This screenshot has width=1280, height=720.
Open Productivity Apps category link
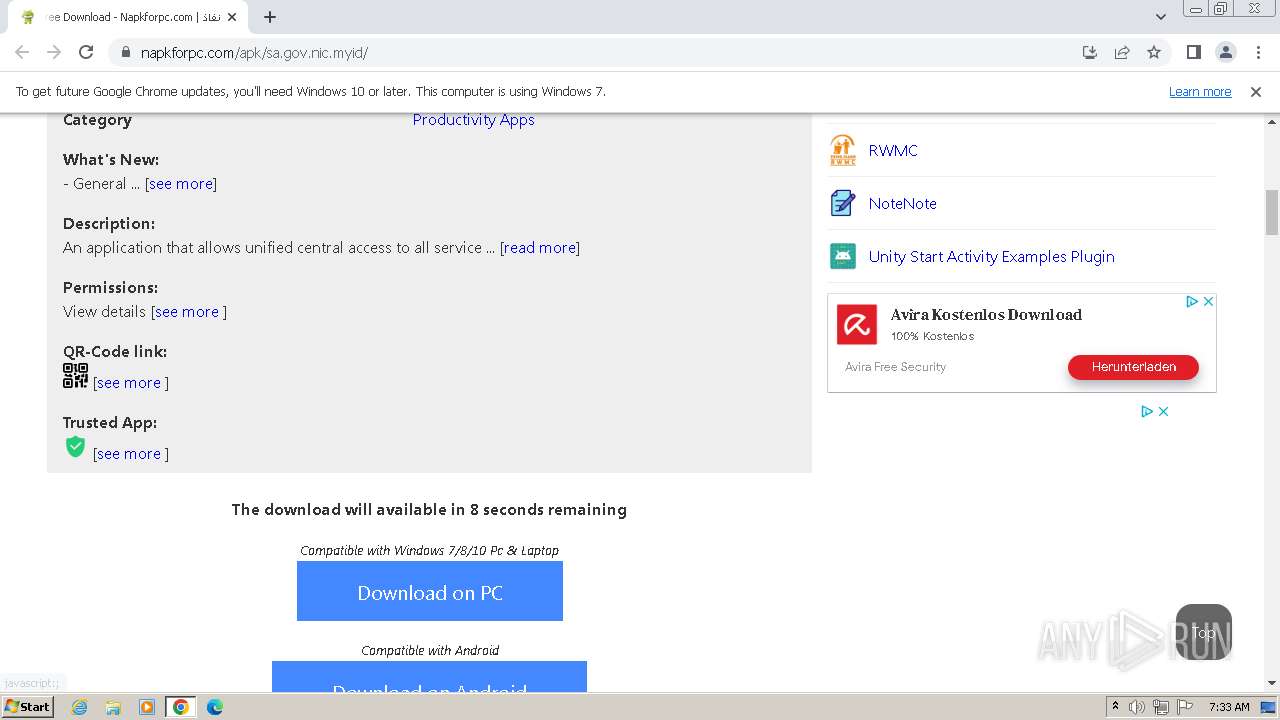[474, 120]
